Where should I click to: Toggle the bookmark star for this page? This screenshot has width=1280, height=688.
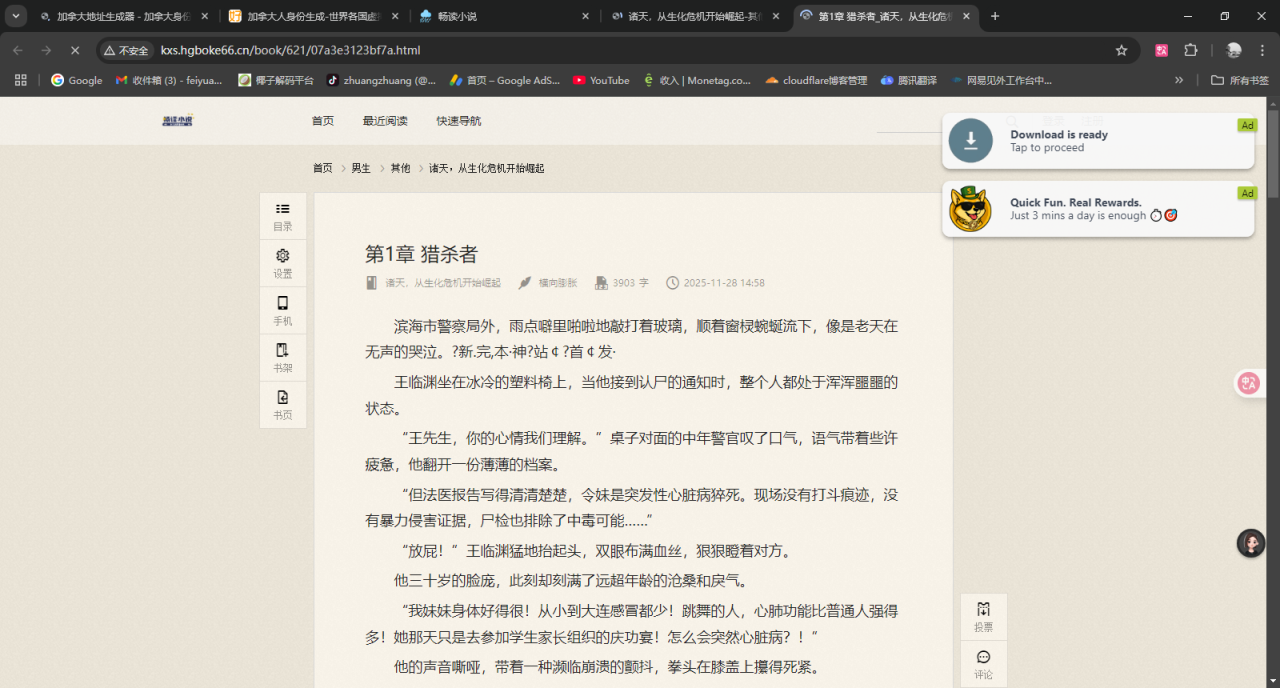point(1121,49)
